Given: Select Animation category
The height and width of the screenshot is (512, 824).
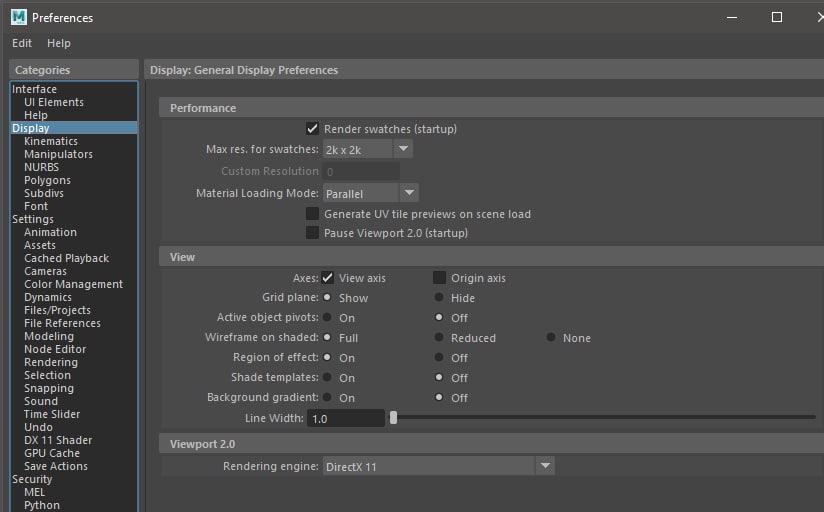Looking at the screenshot, I should pyautogui.click(x=74, y=232).
